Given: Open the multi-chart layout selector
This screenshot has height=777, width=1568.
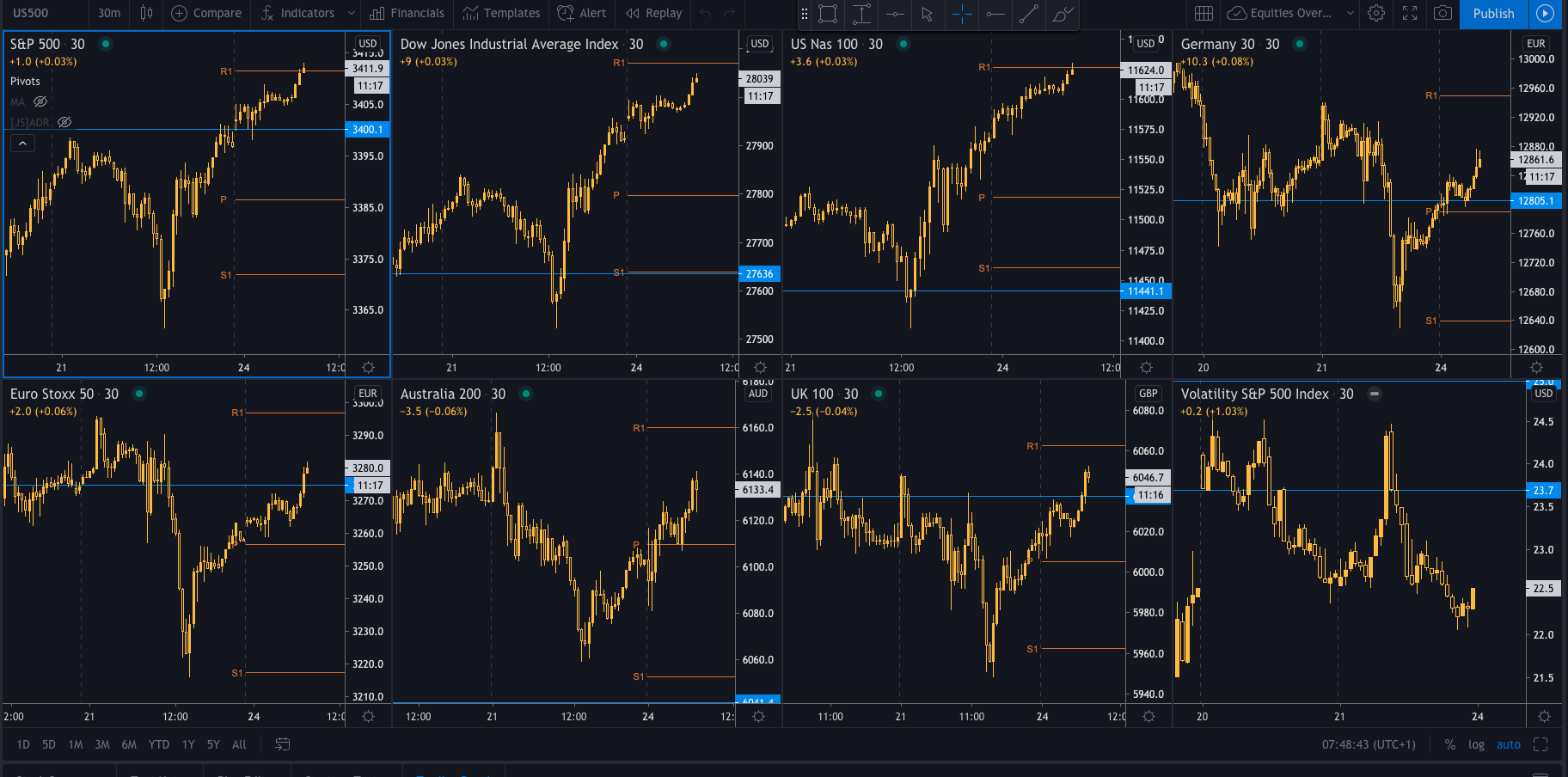Looking at the screenshot, I should [1204, 13].
